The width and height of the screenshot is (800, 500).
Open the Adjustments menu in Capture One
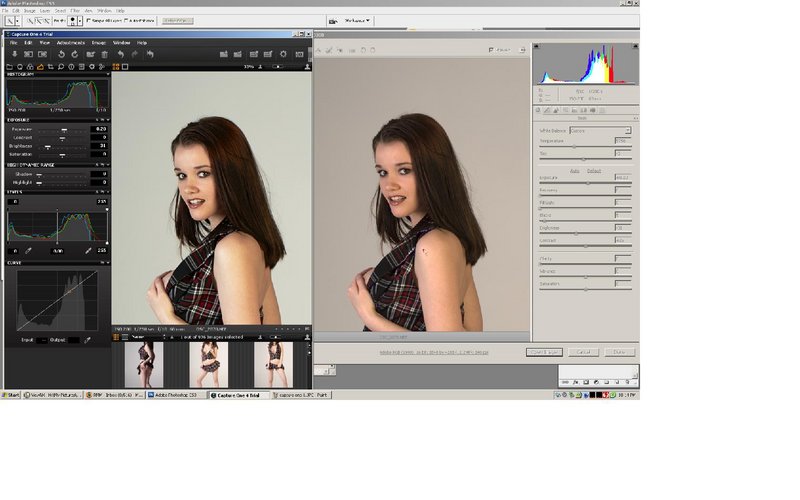click(x=70, y=43)
